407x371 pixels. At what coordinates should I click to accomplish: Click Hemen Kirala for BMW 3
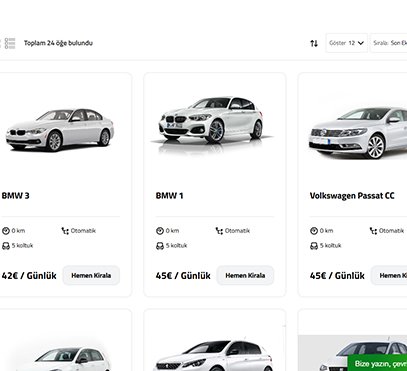click(91, 275)
